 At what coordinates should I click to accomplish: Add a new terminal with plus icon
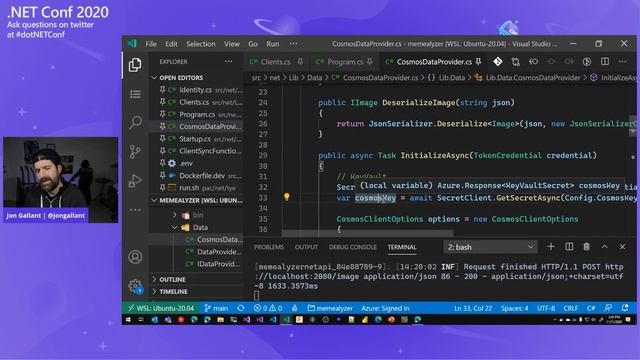pyautogui.click(x=551, y=247)
